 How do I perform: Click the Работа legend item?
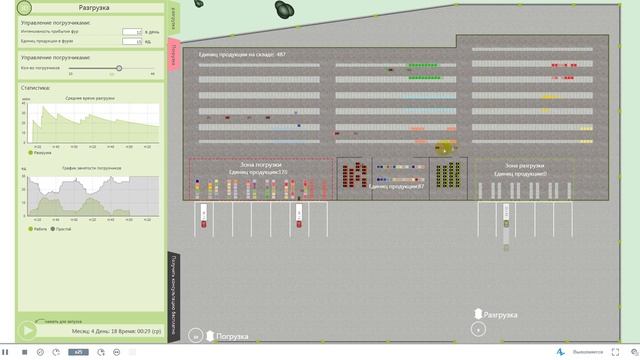[x=38, y=229]
